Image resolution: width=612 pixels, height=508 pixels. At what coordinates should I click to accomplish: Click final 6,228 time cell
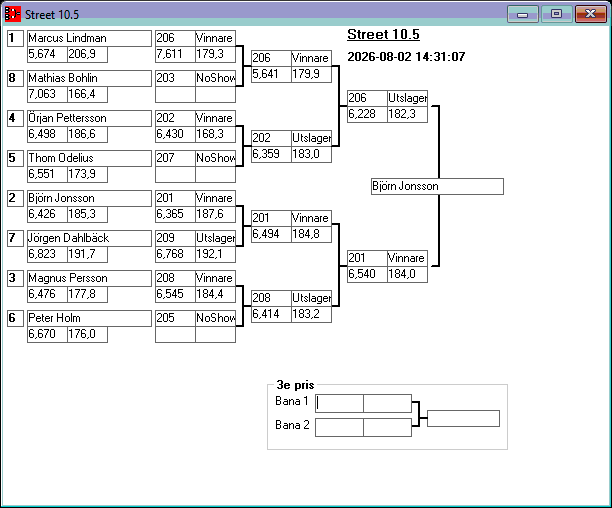[x=367, y=114]
